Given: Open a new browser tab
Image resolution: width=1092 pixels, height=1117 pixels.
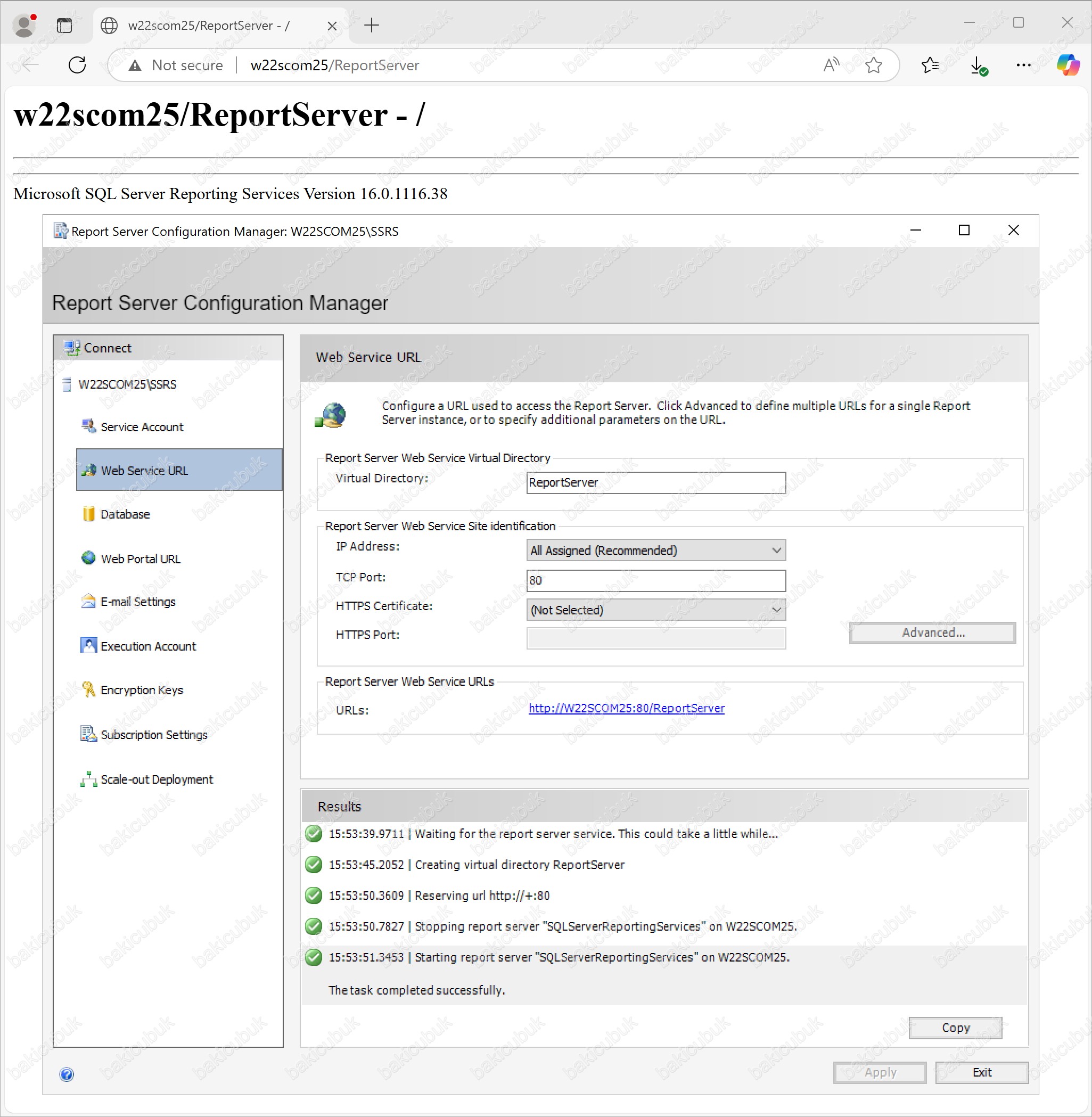Looking at the screenshot, I should (372, 25).
